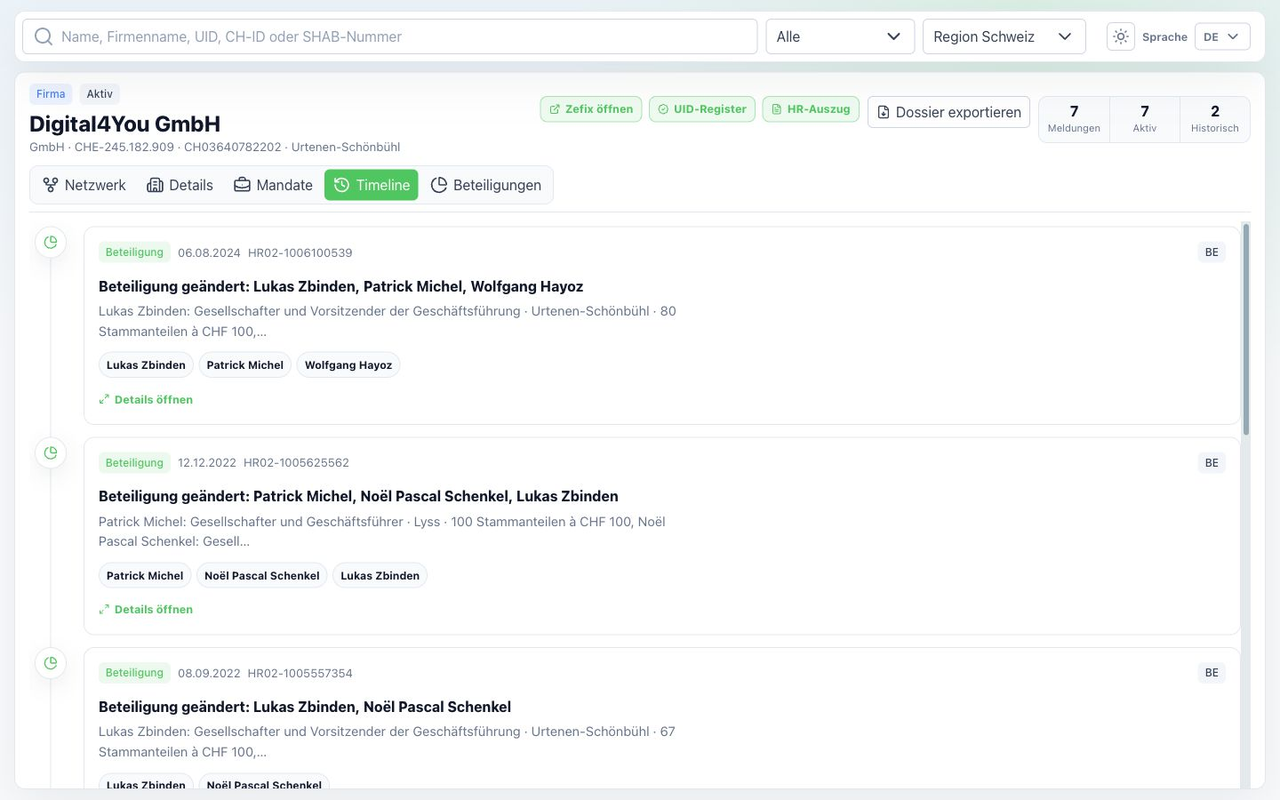Open the DE language dropdown

click(x=1222, y=37)
